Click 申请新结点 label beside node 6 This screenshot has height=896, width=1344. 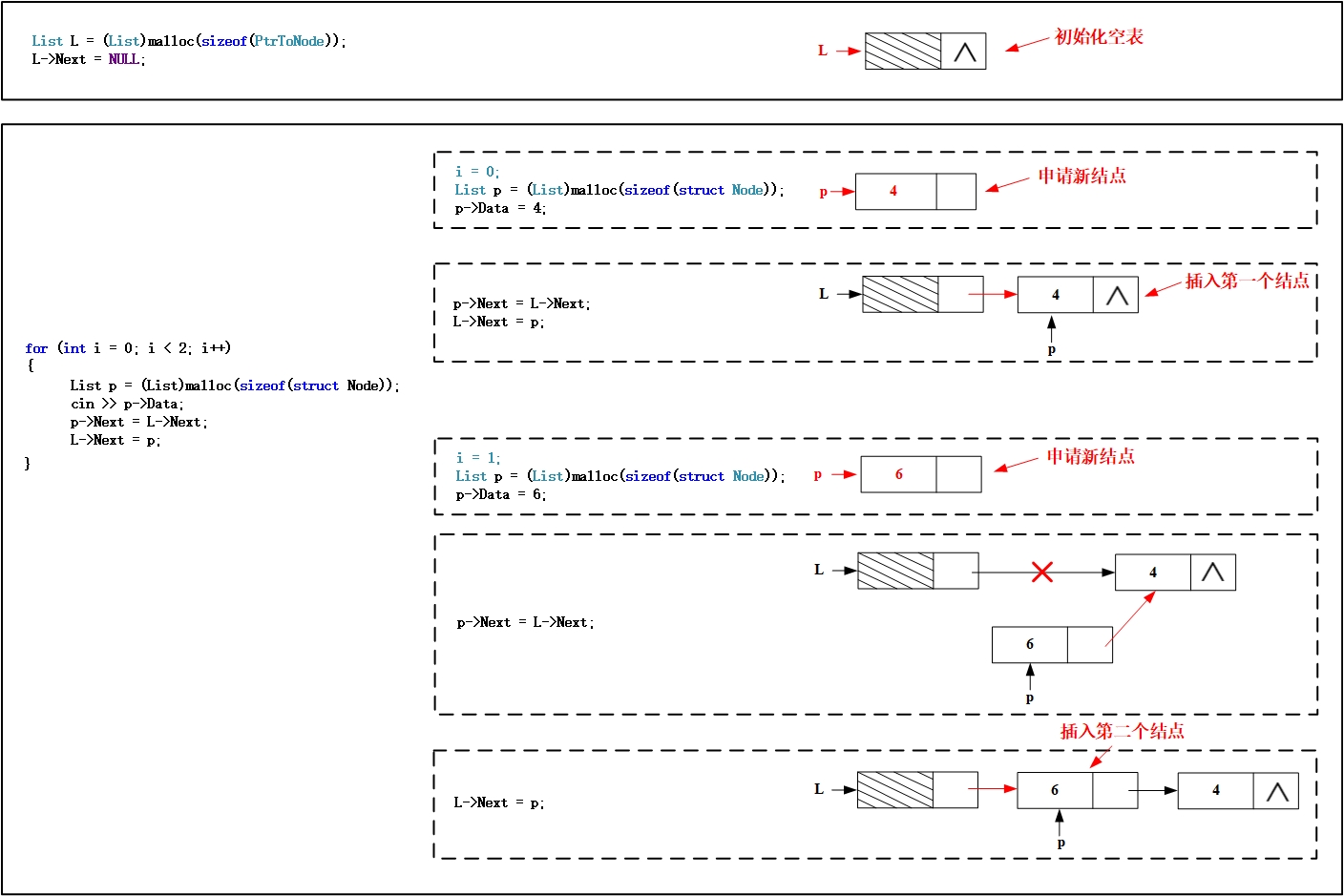point(1091,456)
